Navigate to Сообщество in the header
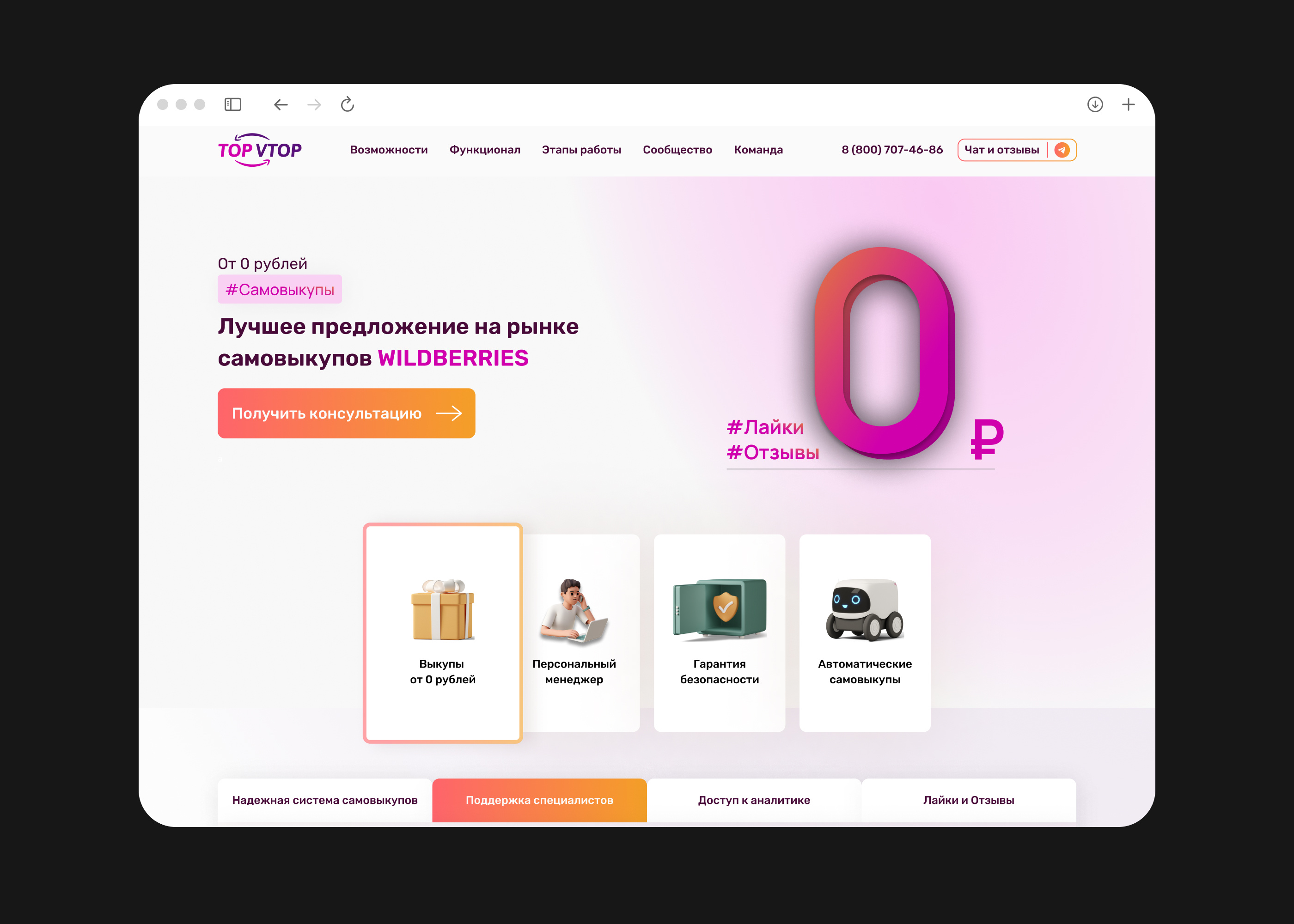Image resolution: width=1294 pixels, height=924 pixels. (x=677, y=150)
